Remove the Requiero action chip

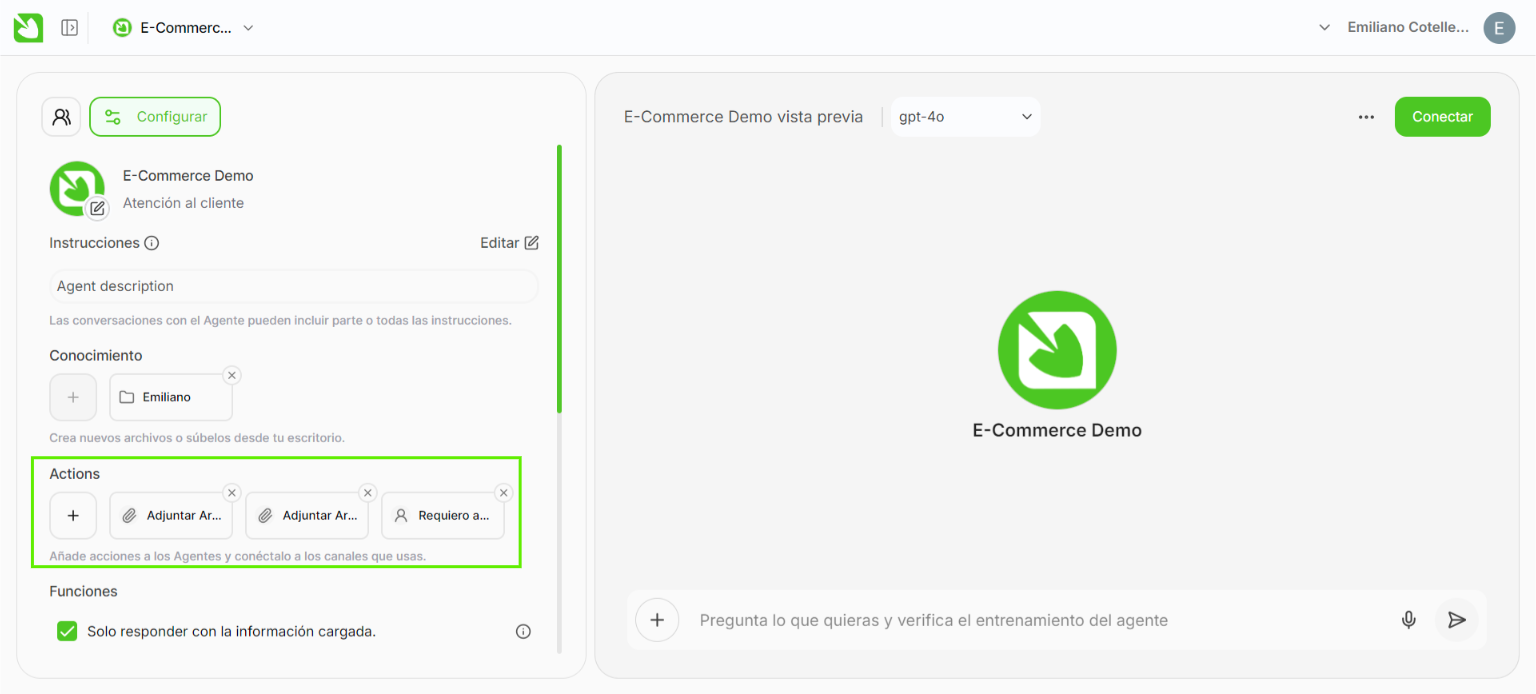(504, 493)
